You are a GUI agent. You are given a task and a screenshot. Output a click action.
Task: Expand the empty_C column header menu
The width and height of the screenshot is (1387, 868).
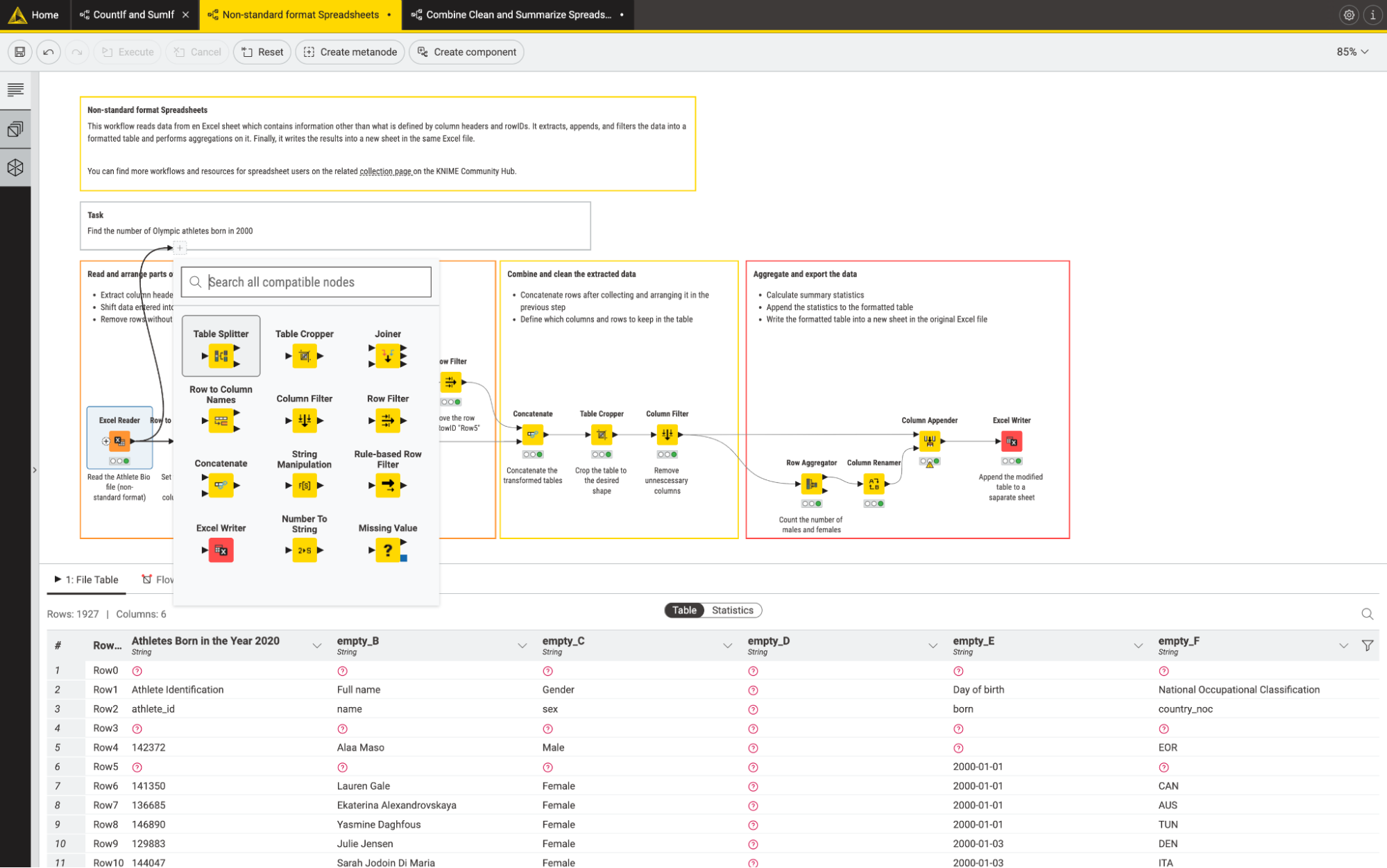pos(728,645)
